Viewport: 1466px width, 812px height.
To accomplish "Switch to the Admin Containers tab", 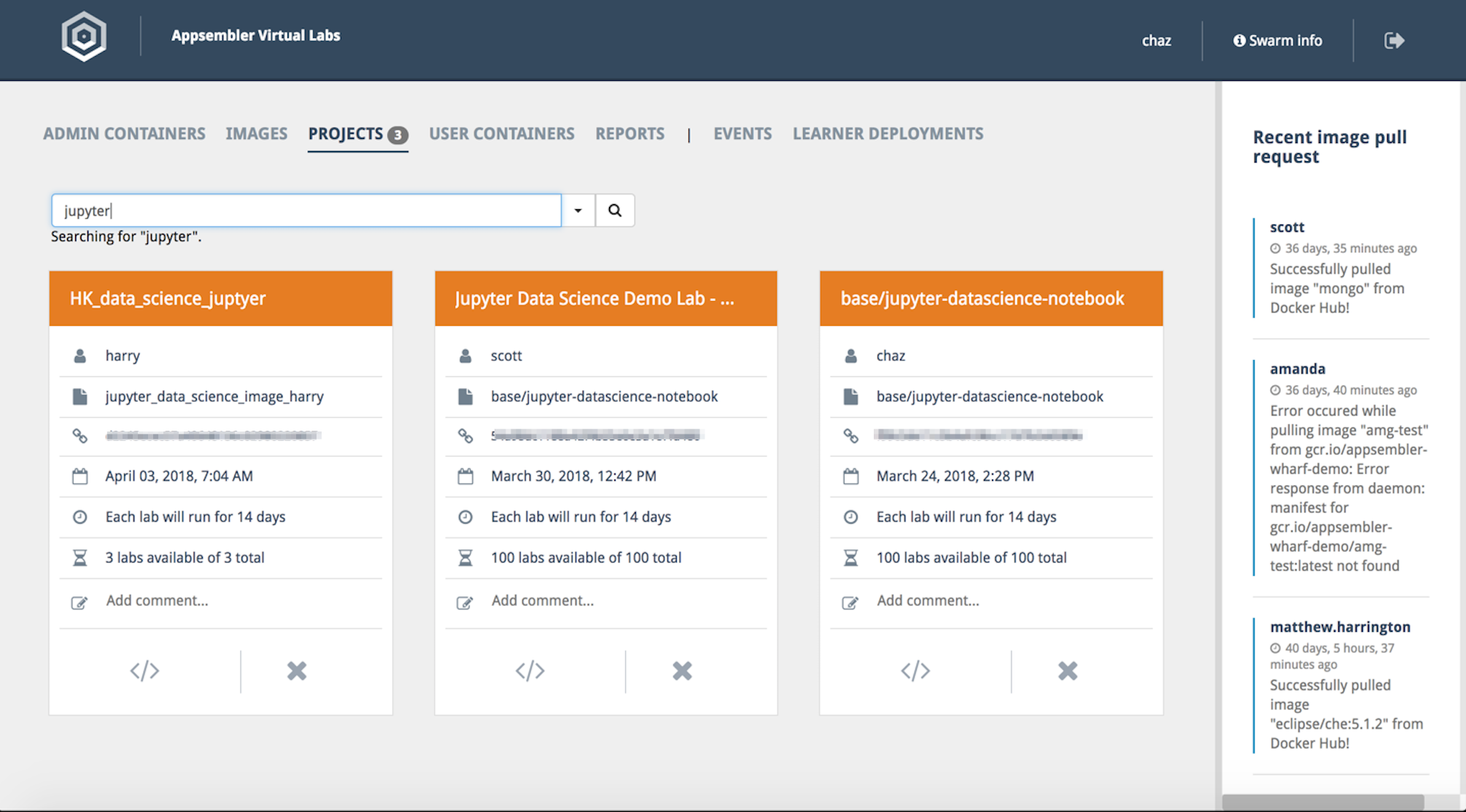I will (x=124, y=134).
